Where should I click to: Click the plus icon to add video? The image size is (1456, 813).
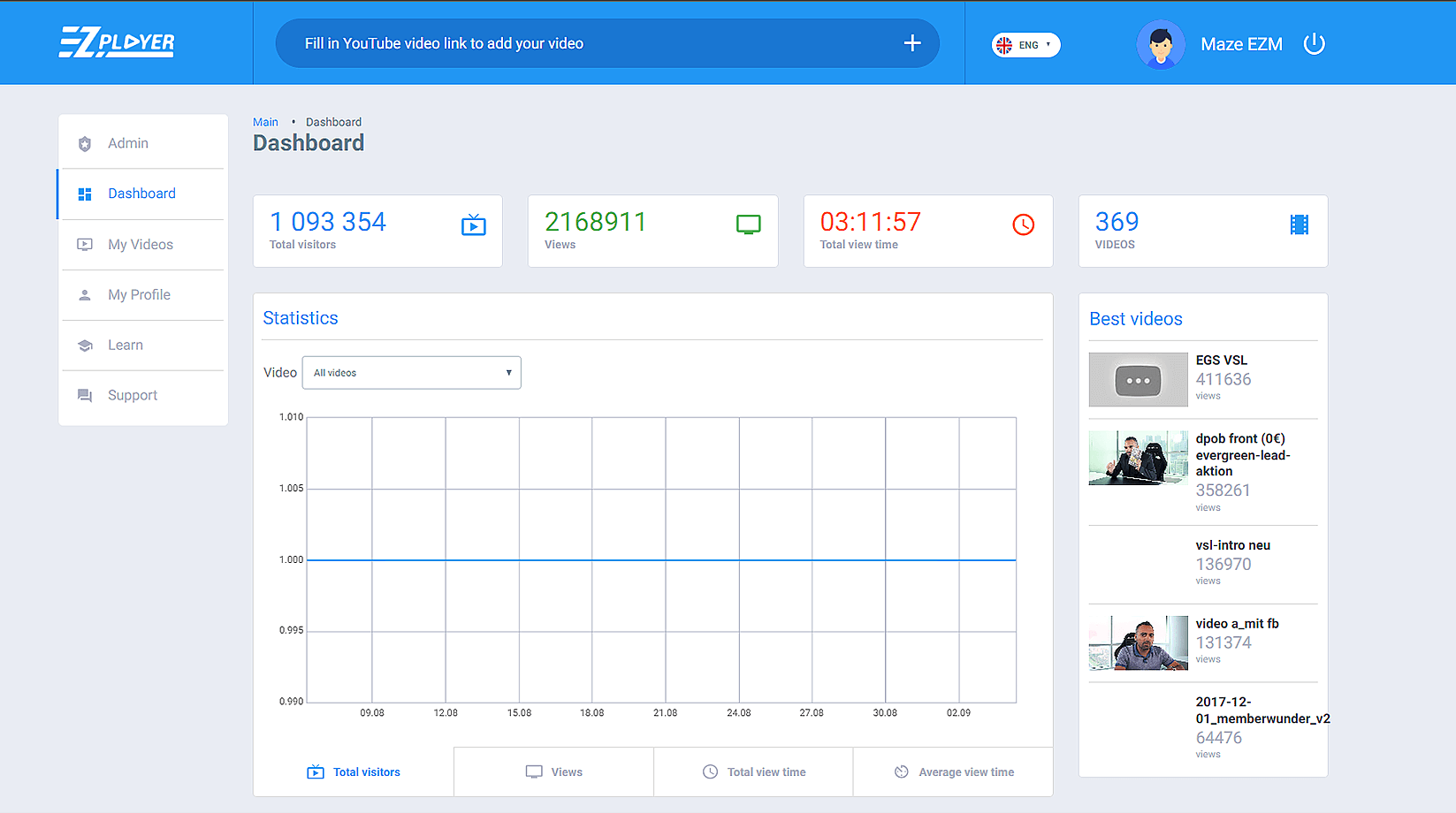tap(912, 43)
